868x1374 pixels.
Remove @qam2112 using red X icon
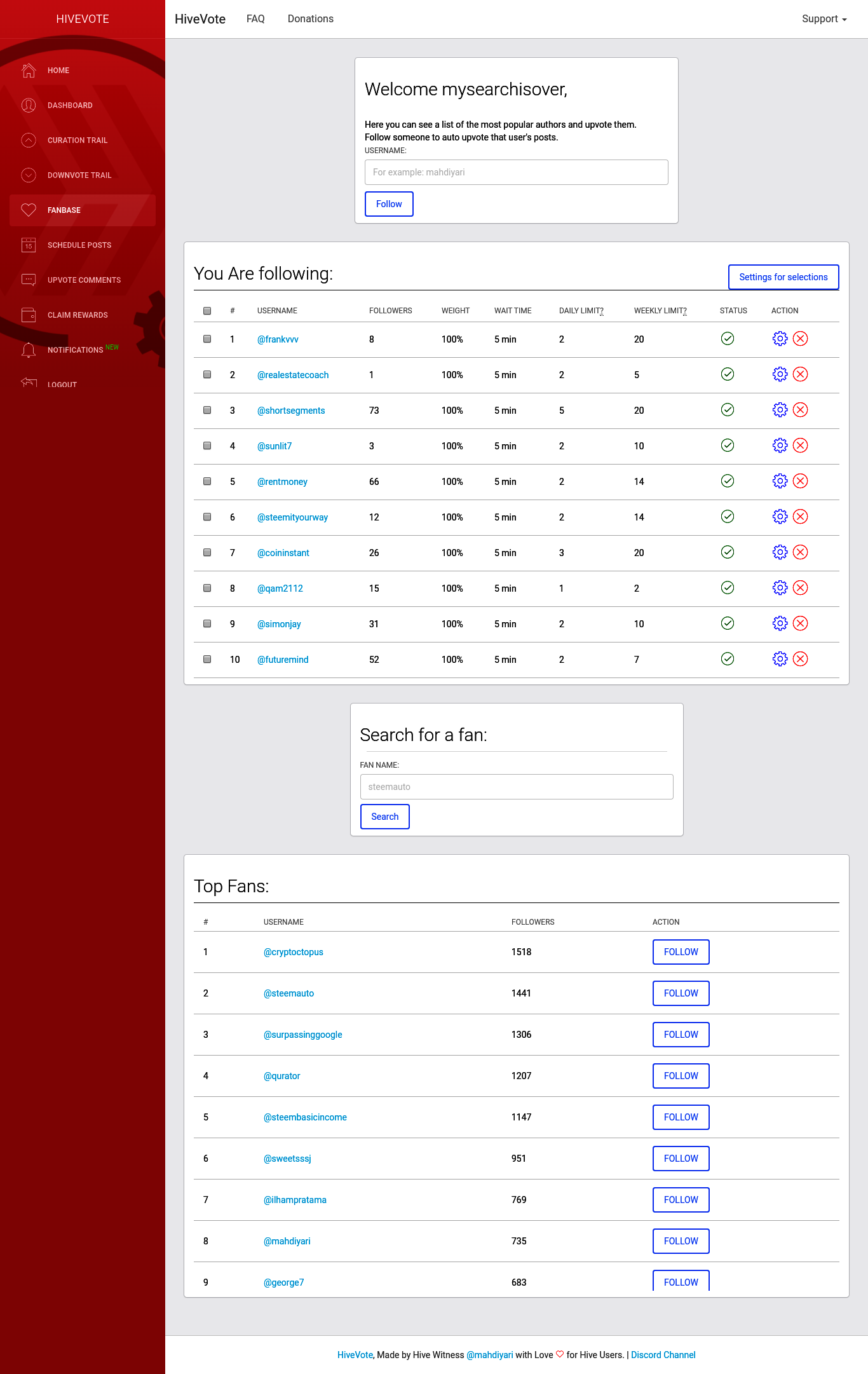801,588
